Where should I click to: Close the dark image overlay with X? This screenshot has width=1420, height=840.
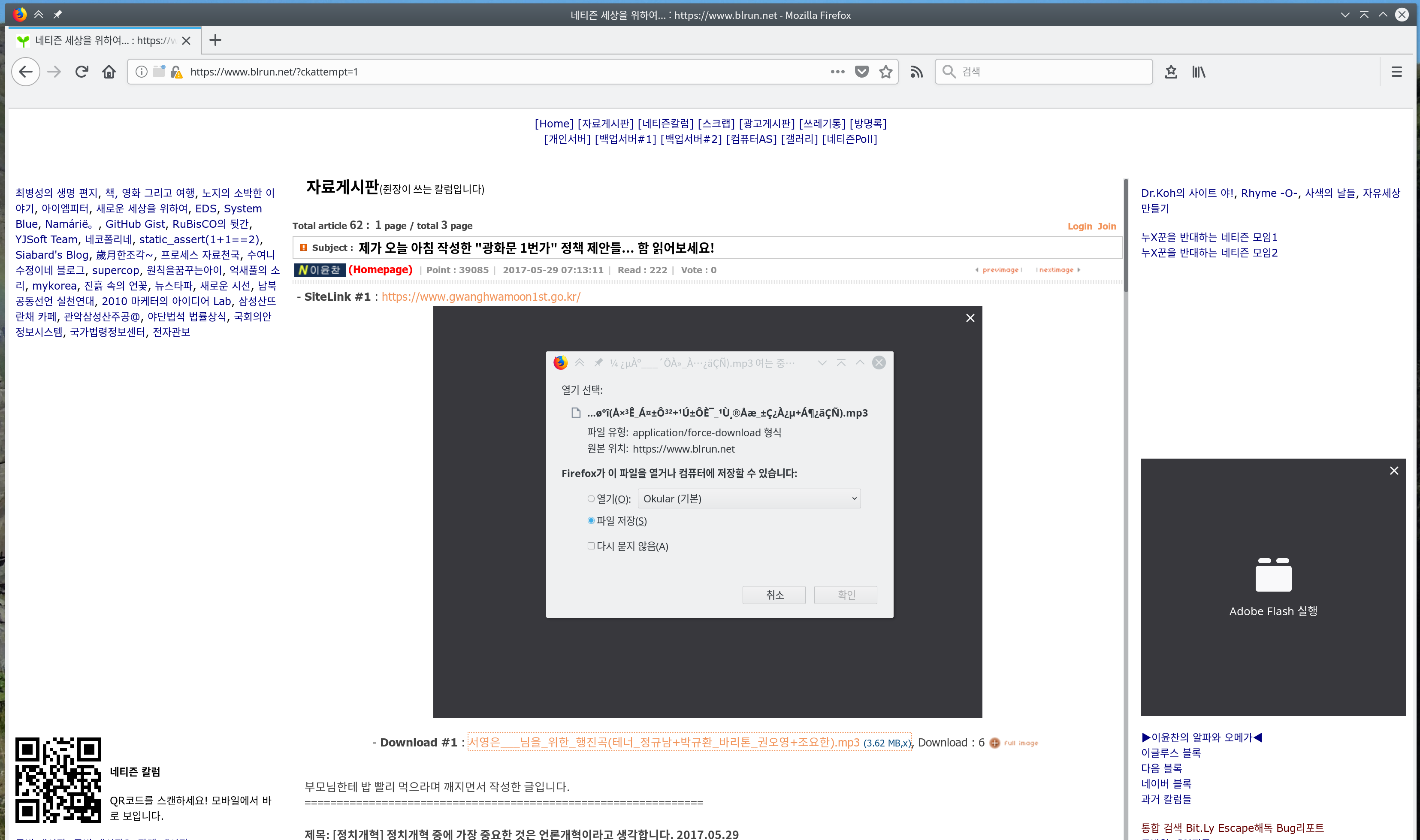tap(970, 318)
